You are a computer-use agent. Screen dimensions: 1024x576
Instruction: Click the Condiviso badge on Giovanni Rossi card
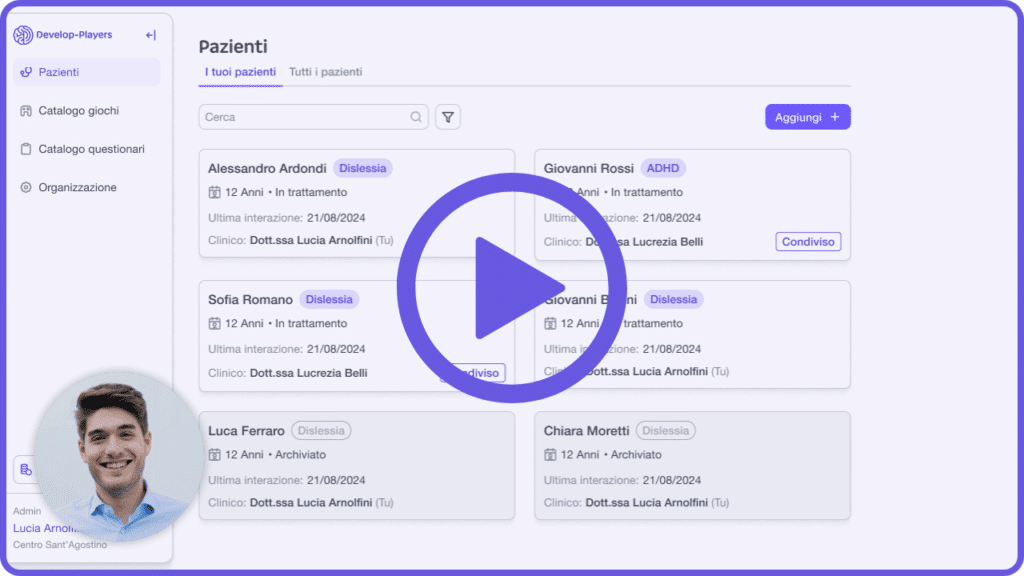(x=808, y=242)
